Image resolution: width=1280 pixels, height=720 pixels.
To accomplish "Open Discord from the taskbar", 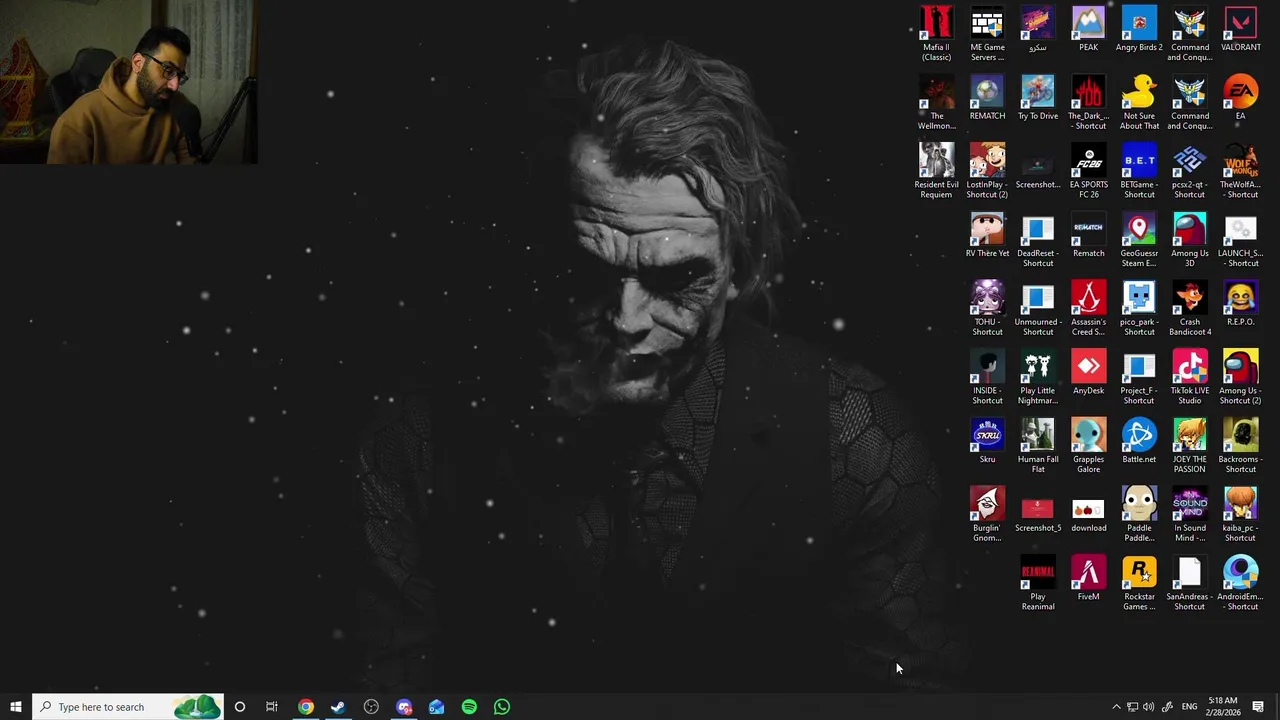I will 404,707.
